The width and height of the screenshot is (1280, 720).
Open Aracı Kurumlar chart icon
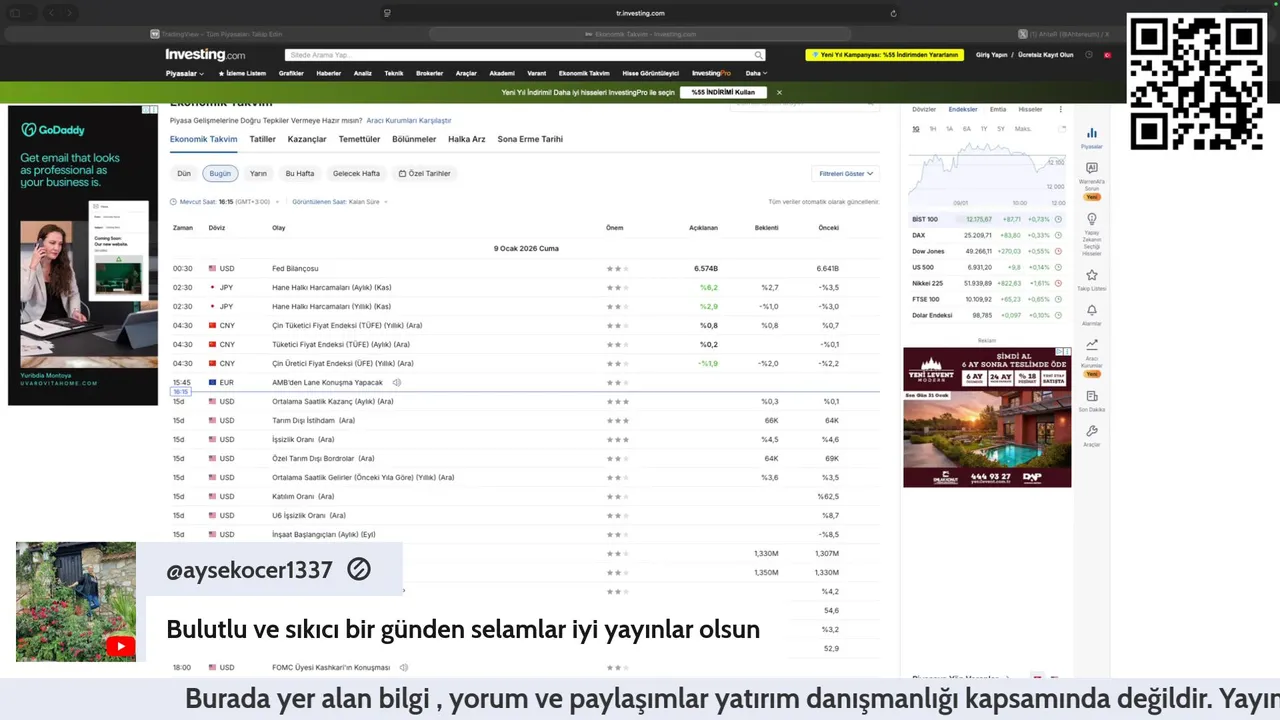[x=1091, y=345]
